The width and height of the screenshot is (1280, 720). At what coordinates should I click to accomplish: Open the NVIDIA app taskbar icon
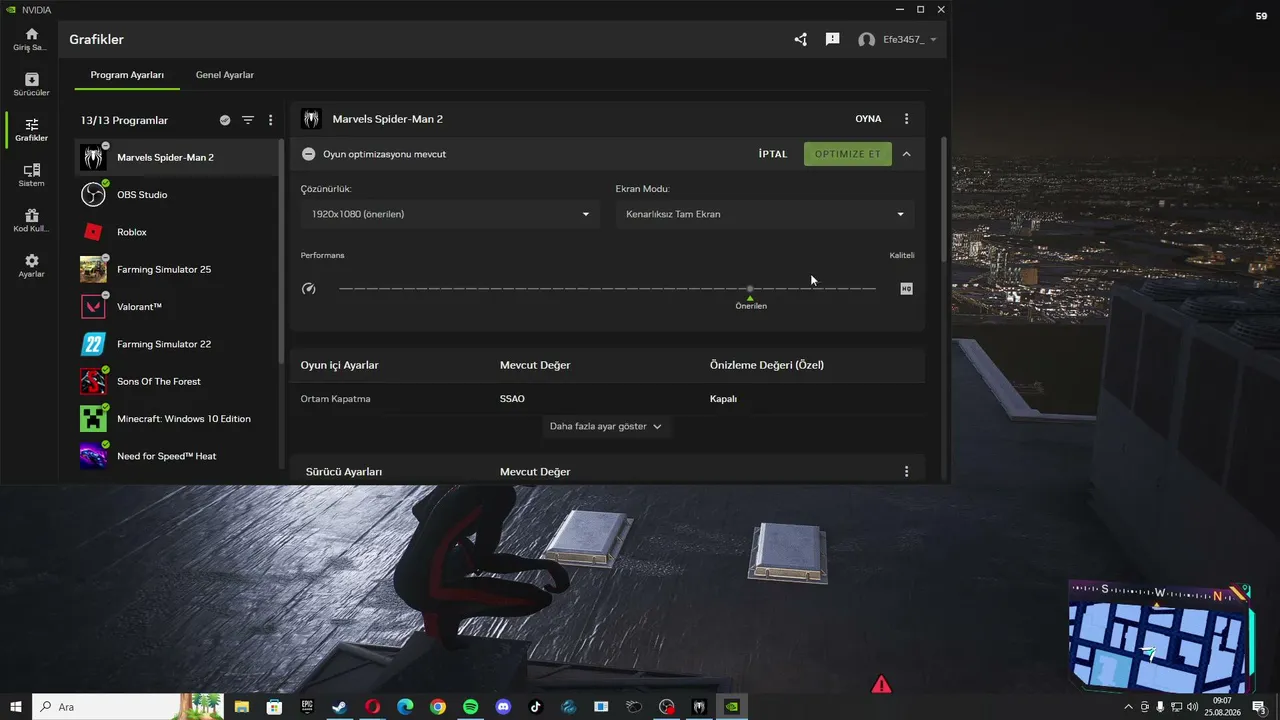[x=732, y=707]
